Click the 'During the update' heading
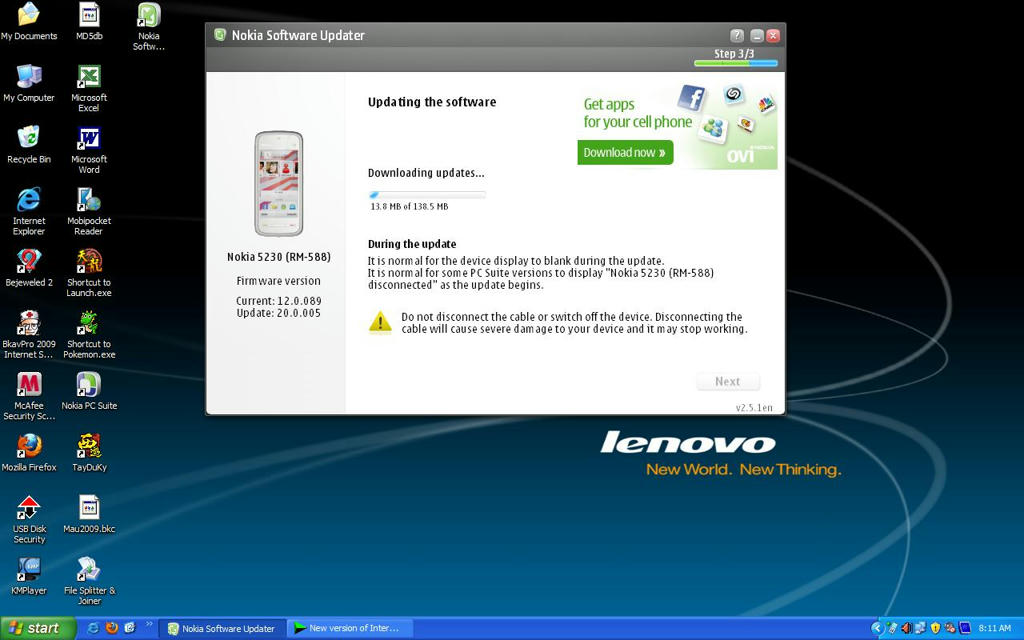This screenshot has width=1024, height=640. click(412, 244)
